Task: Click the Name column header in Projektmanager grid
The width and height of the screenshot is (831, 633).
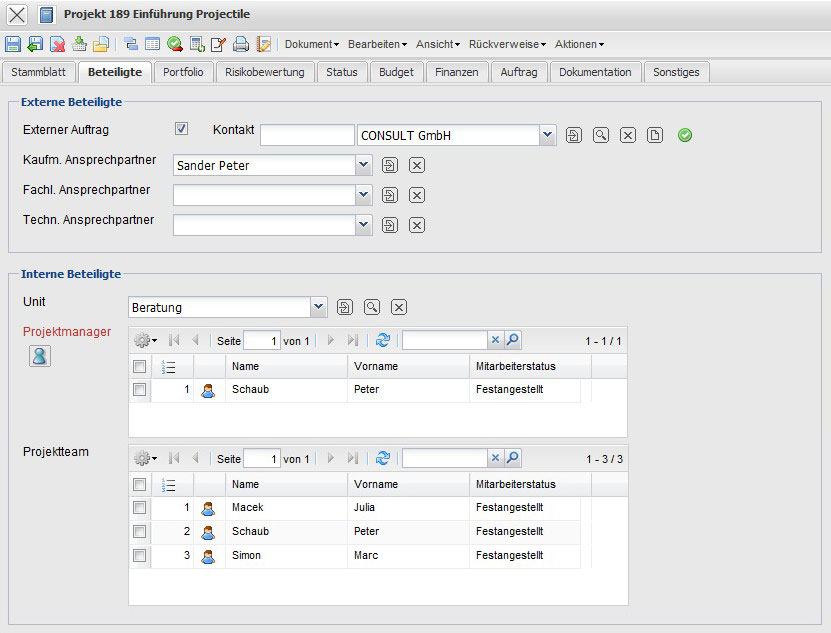Action: click(286, 366)
